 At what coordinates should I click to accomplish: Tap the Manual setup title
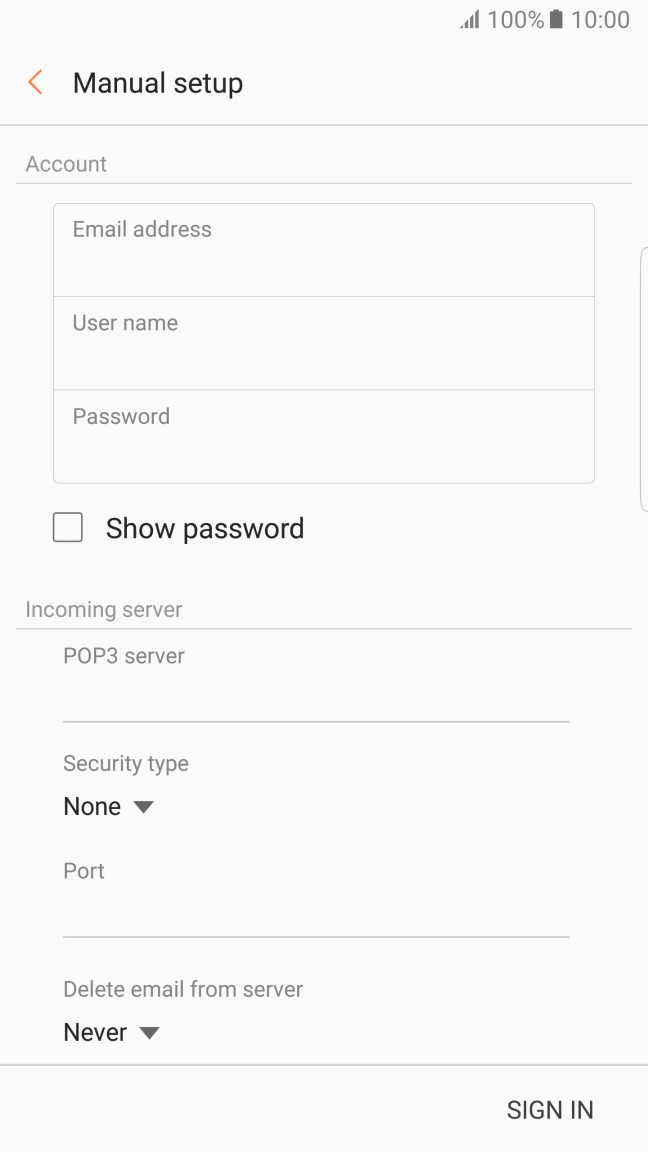tap(158, 83)
